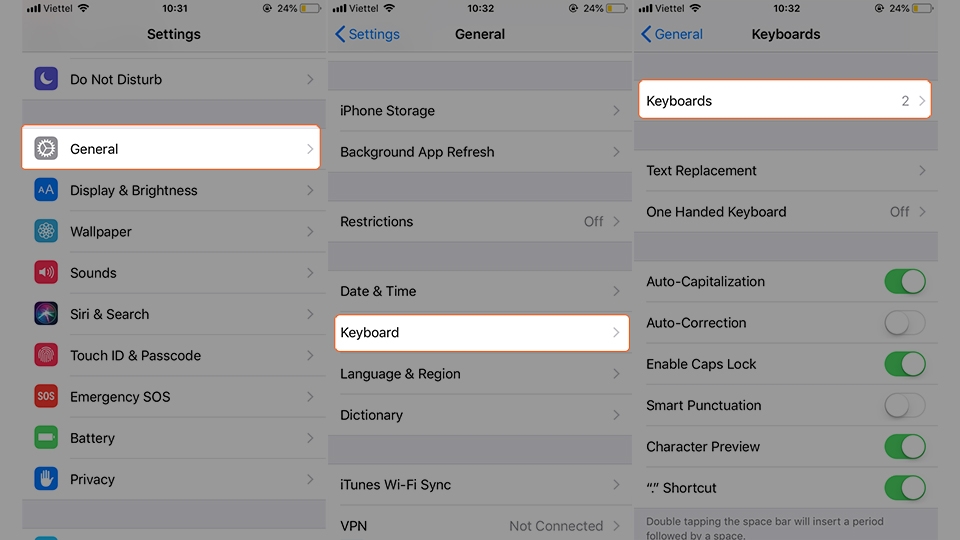Tap the General gear icon

(46, 148)
